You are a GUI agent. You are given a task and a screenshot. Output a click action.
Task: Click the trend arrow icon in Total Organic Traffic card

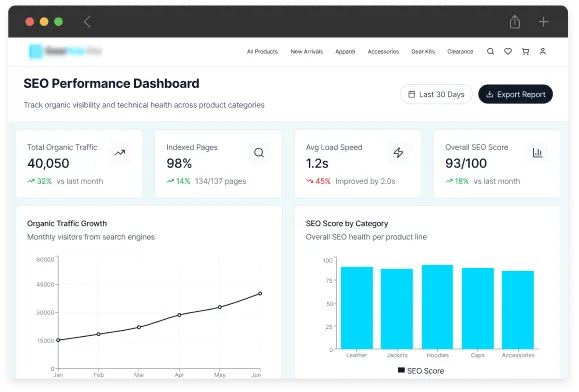click(x=120, y=152)
